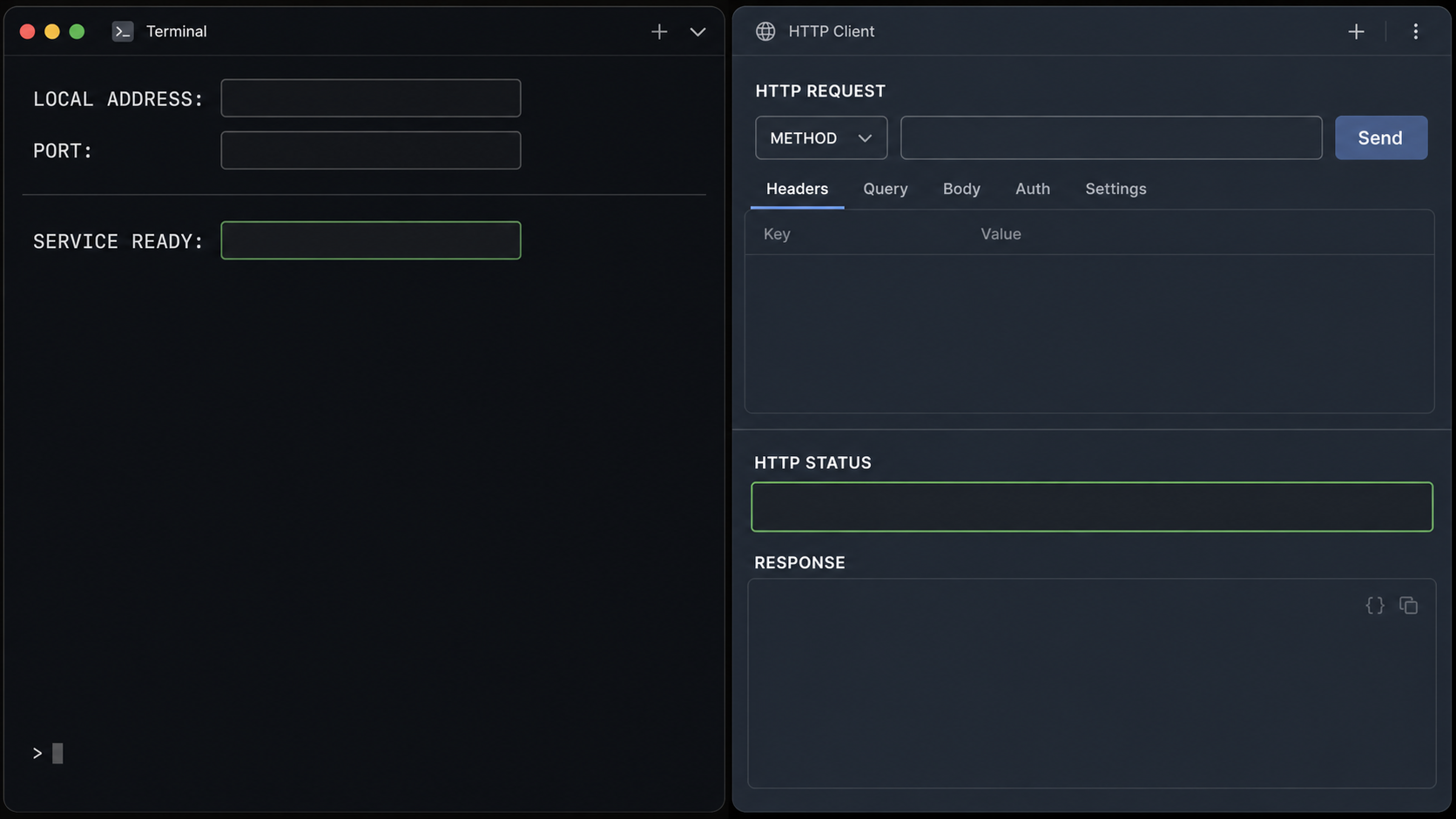Screen dimensions: 1456x819
Task: Click inside the RESPONSE area
Action: (x=1092, y=683)
